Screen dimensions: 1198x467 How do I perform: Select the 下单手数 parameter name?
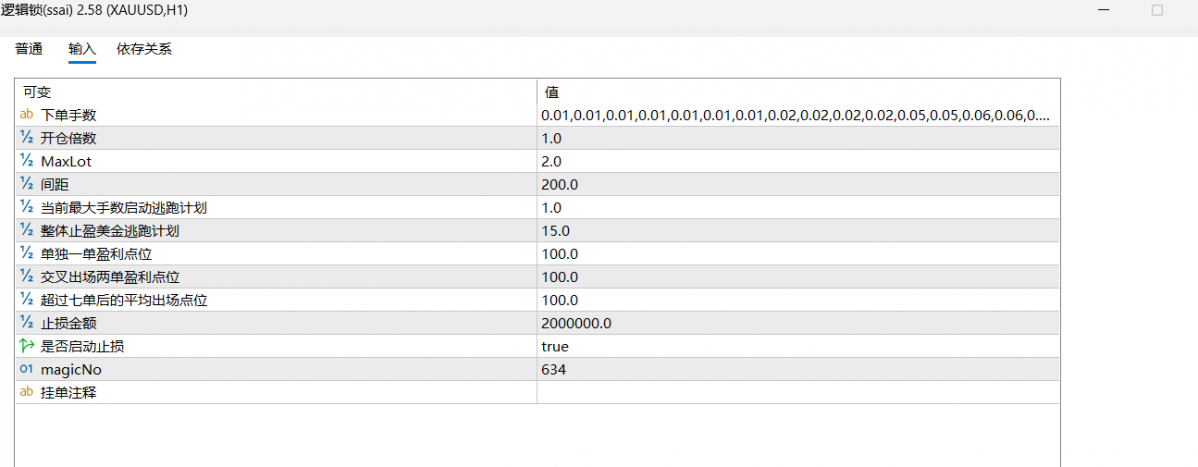(x=68, y=115)
